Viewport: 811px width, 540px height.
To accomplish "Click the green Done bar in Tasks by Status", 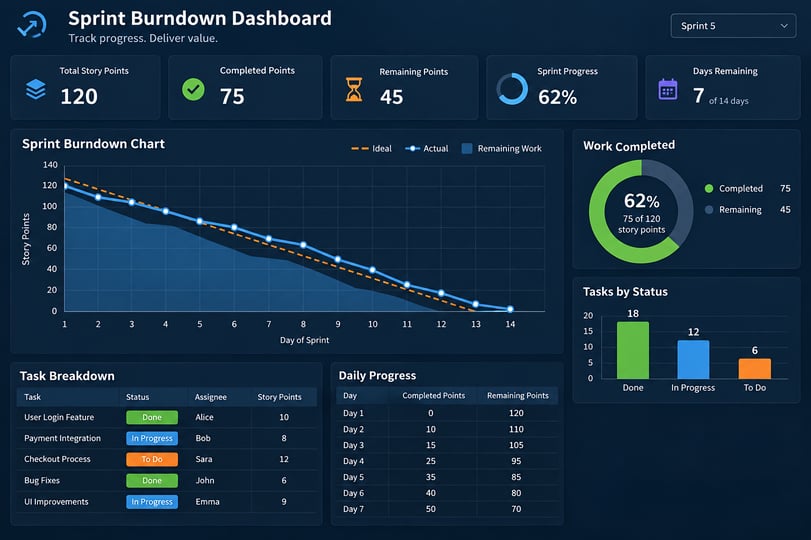I will [x=633, y=350].
